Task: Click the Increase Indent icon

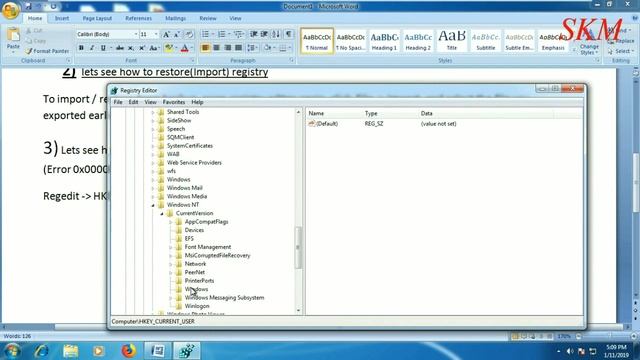Action: [x=264, y=34]
